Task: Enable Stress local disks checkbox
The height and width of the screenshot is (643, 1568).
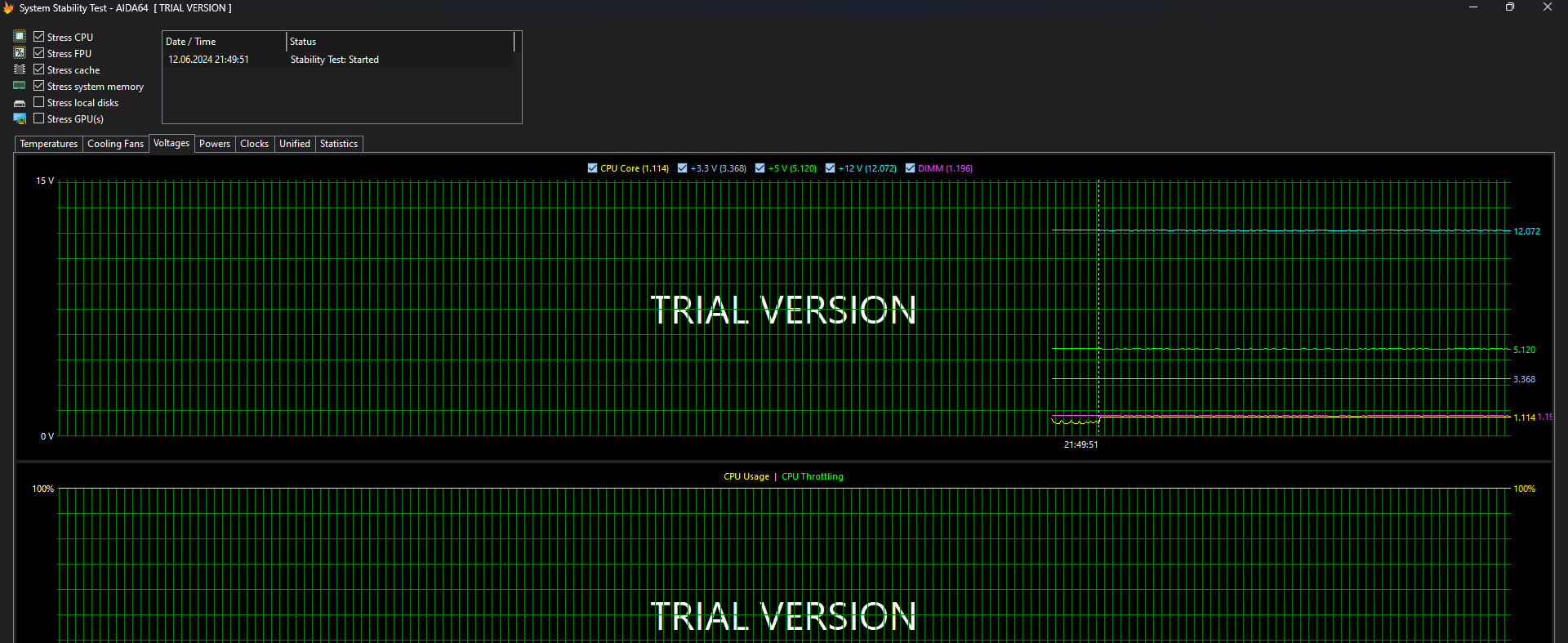Action: (38, 102)
